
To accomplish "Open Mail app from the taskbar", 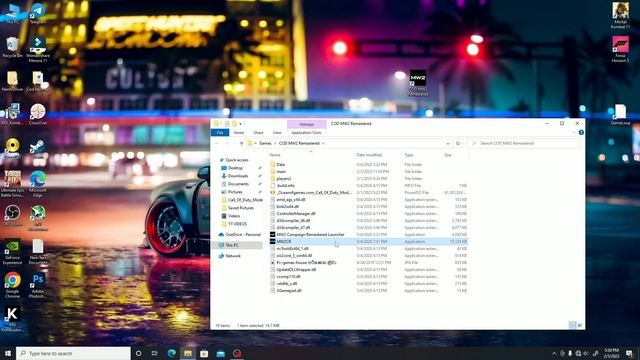I will pos(220,353).
